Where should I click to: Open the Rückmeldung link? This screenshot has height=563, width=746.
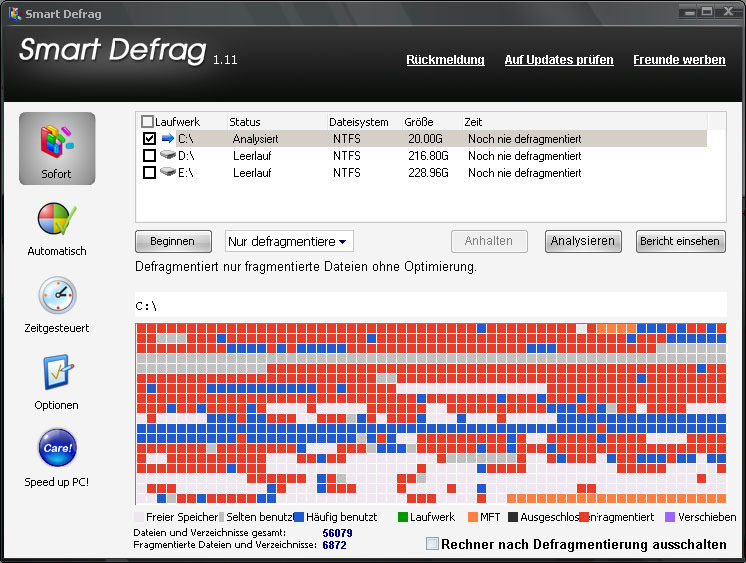[445, 59]
